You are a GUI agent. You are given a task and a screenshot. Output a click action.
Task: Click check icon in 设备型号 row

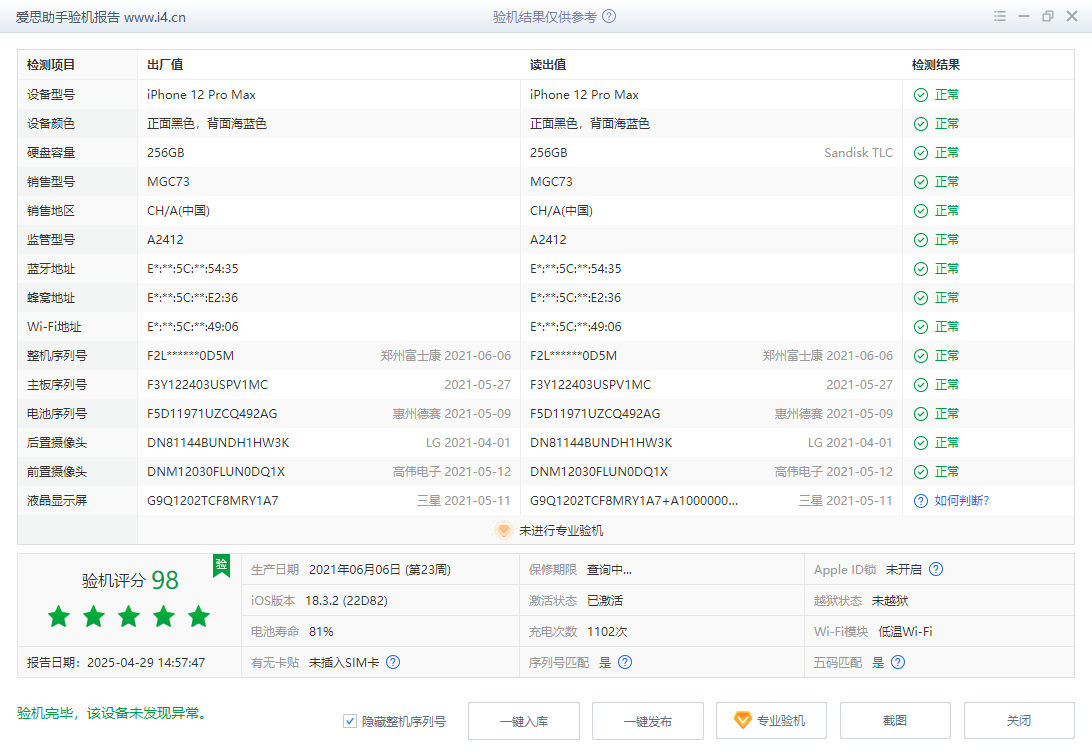point(921,95)
